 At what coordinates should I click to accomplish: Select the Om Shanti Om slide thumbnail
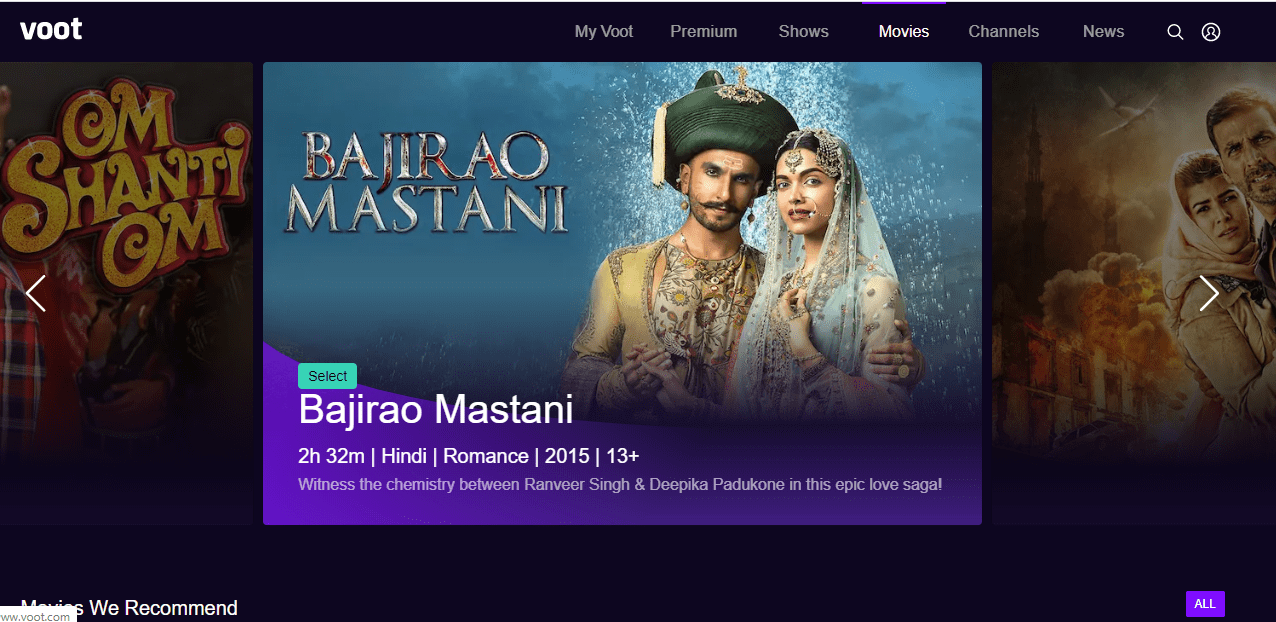pos(126,293)
